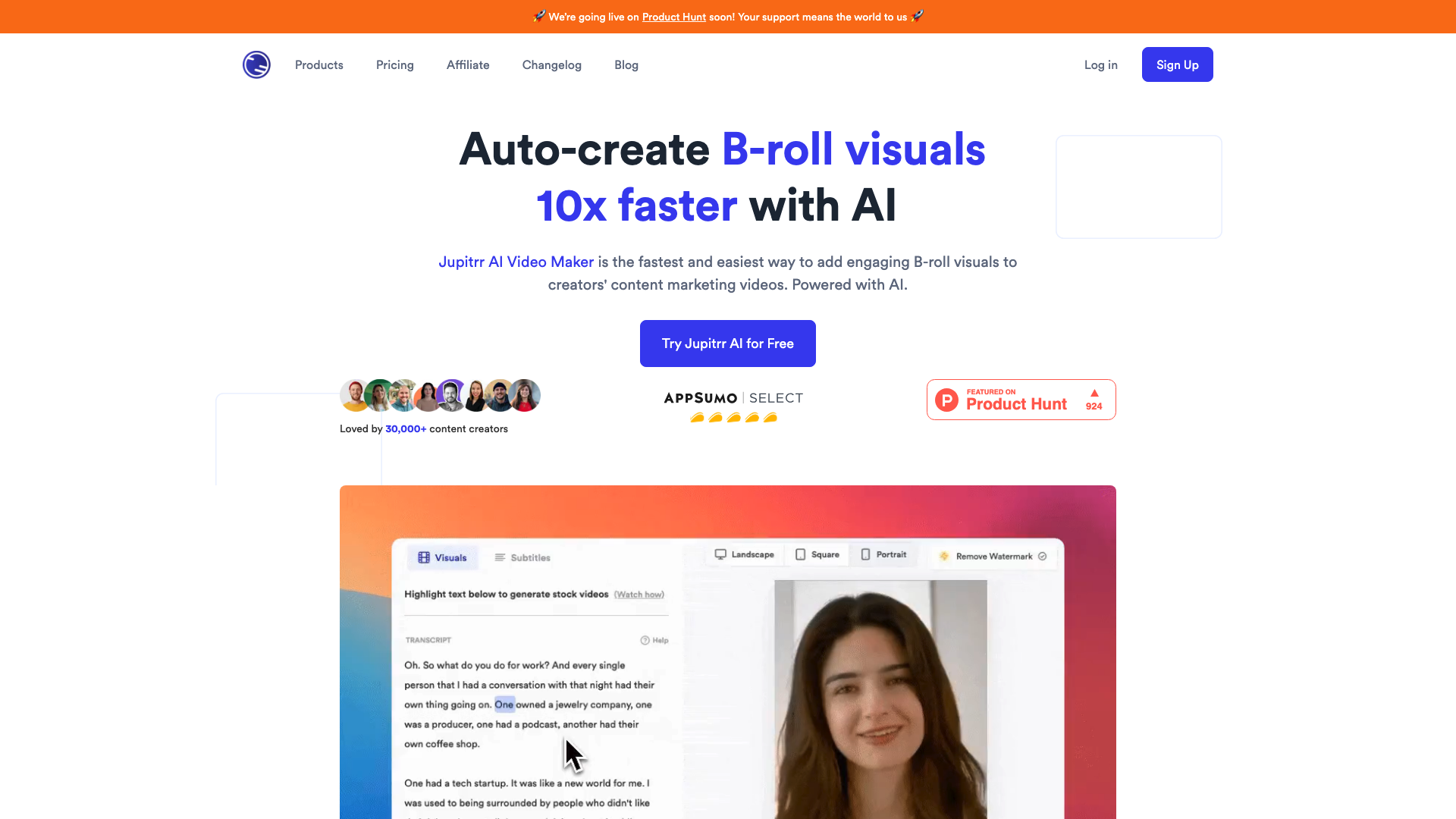The height and width of the screenshot is (819, 1456).
Task: Expand the Changelog menu item
Action: click(551, 64)
